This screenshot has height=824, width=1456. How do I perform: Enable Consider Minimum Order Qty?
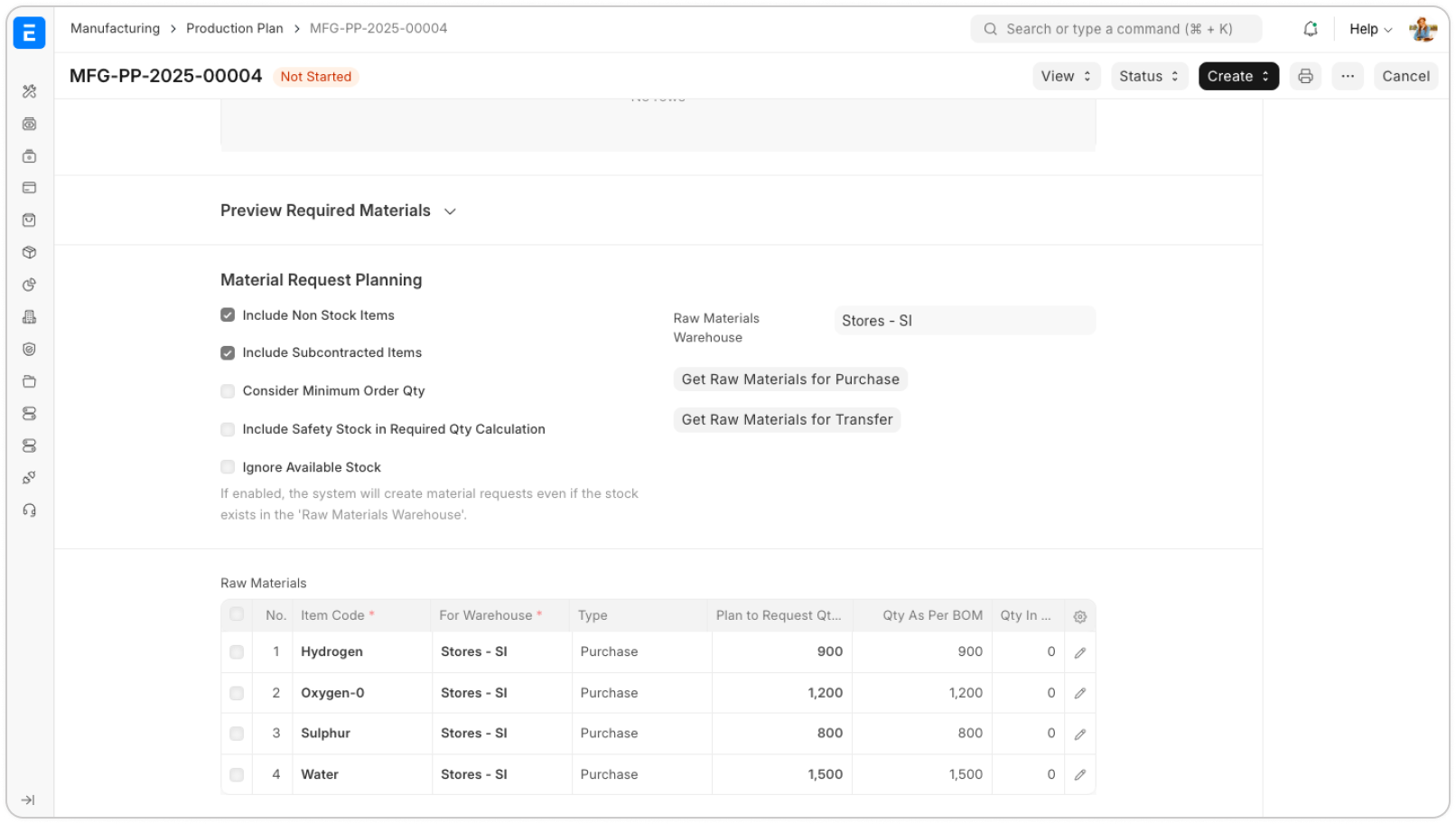coord(228,391)
